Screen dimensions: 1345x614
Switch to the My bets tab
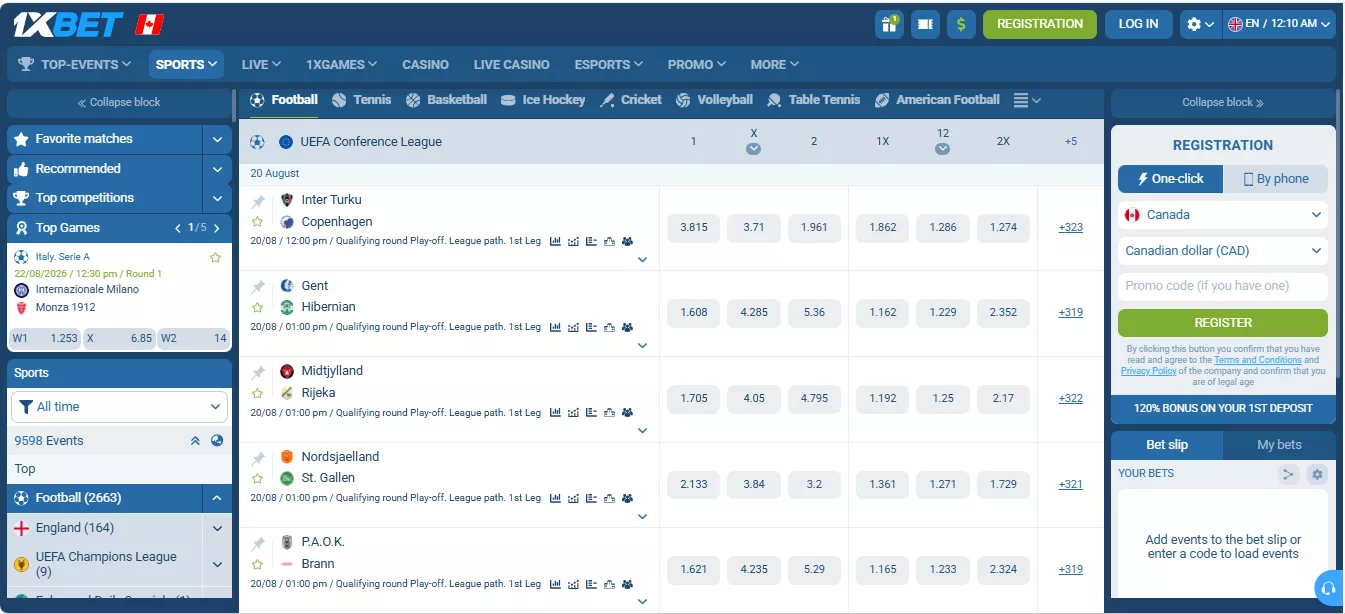click(1279, 445)
